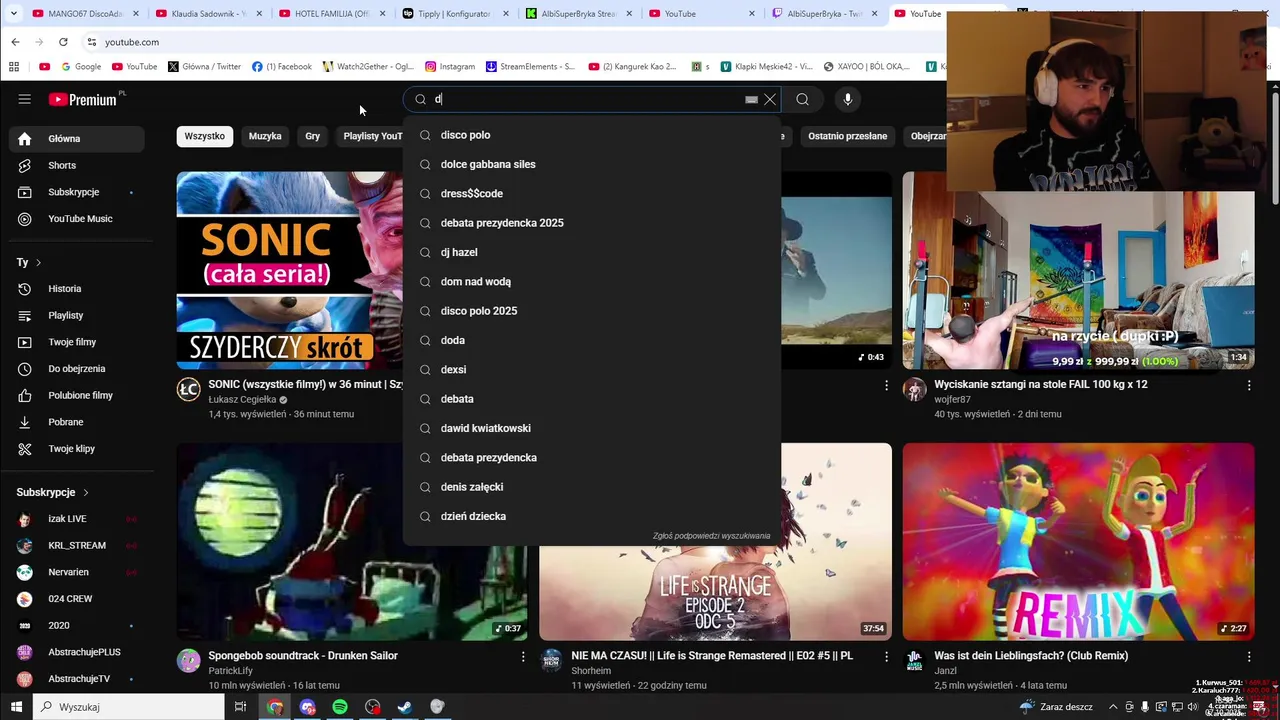Open options menu for Club Remix video
1280x720 pixels.
1249,657
